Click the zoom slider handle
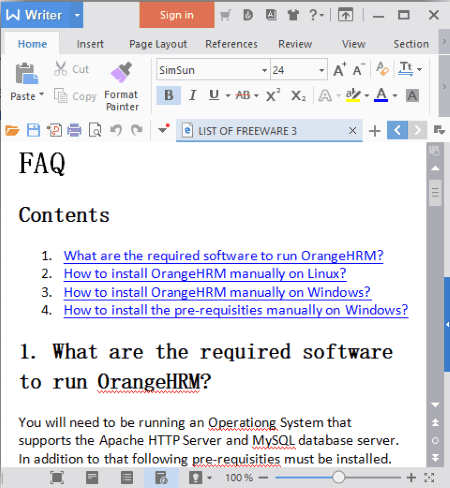450x488 pixels. click(x=338, y=477)
